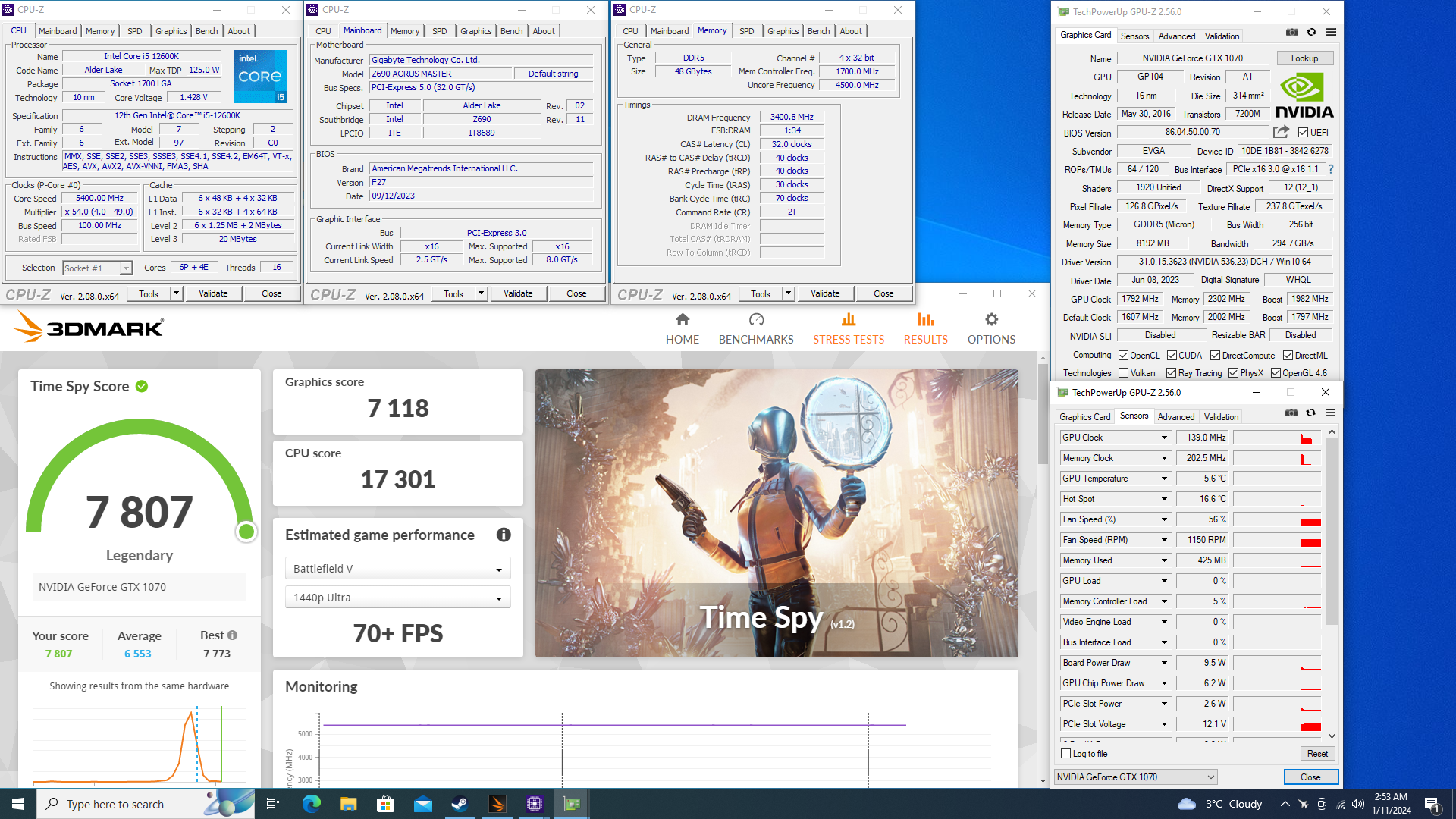This screenshot has width=1456, height=819.
Task: Open File Explorer from taskbar
Action: [348, 804]
